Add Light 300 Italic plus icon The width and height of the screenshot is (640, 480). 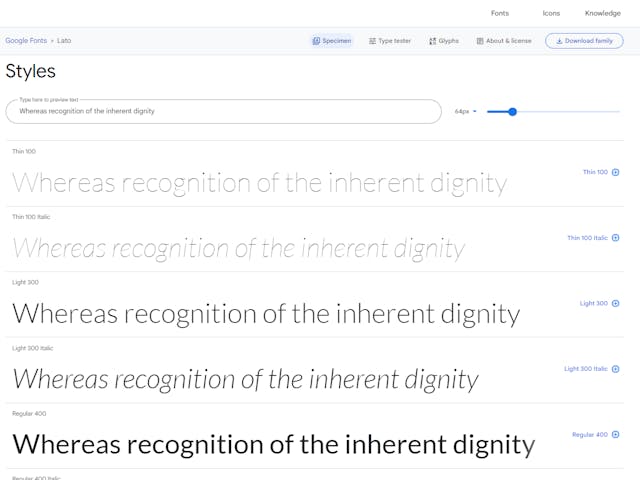click(x=616, y=369)
